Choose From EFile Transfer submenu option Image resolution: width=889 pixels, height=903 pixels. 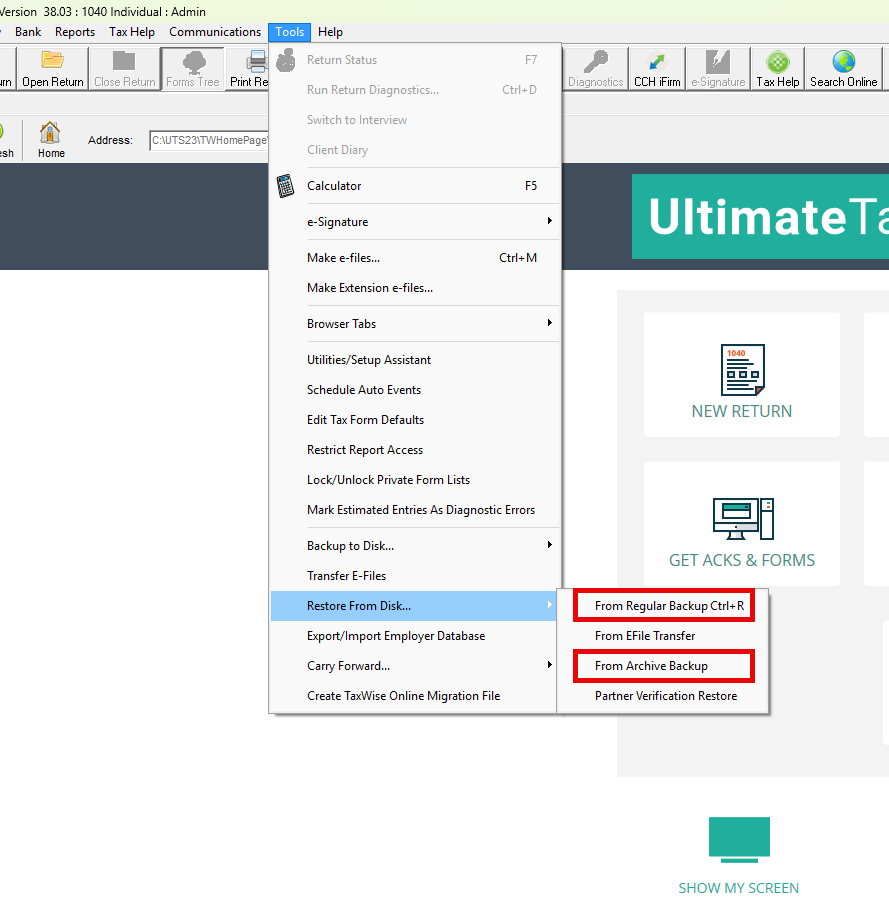663,636
